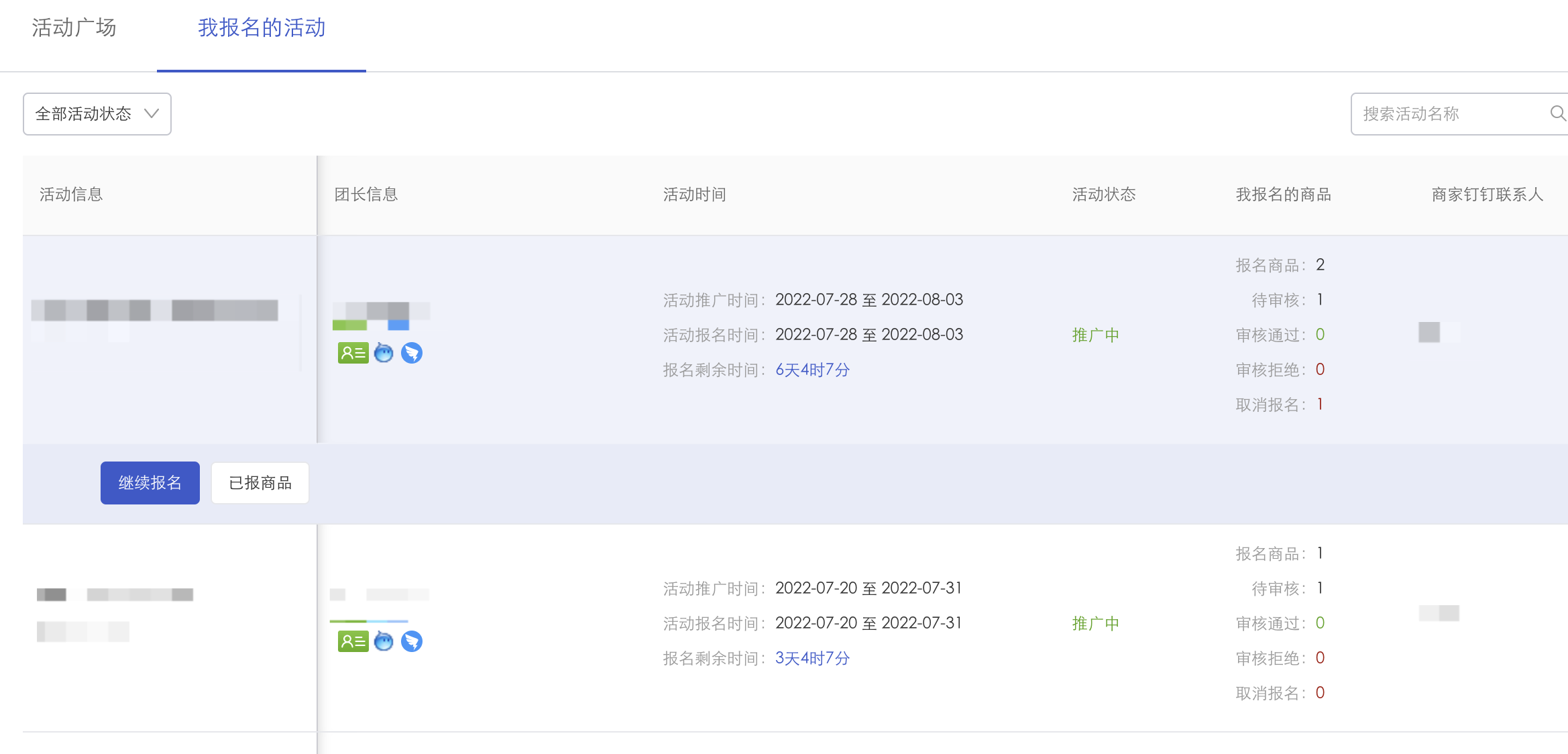Click DingTalk icon in first row
Image resolution: width=1568 pixels, height=754 pixels.
point(412,353)
